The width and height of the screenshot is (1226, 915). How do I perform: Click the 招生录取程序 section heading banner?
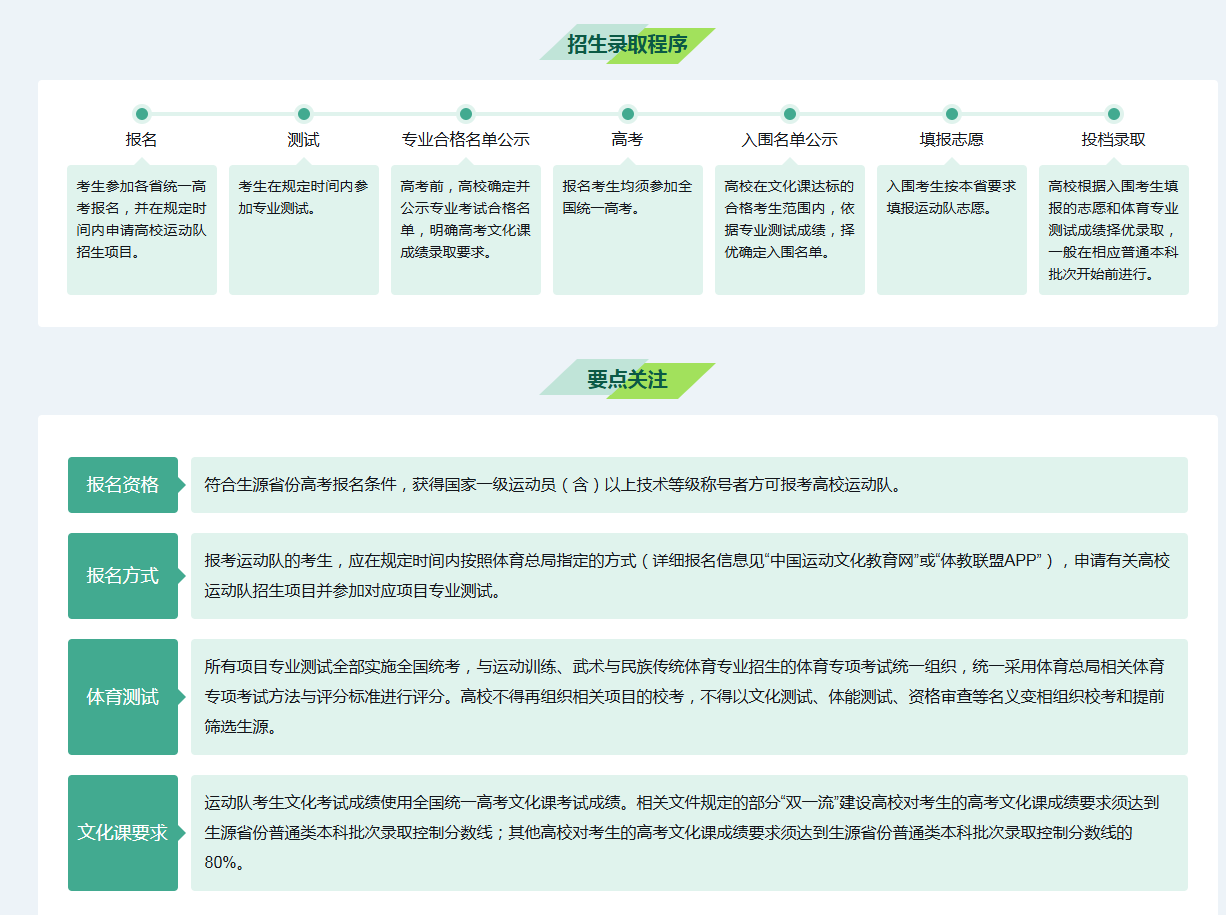[x=627, y=44]
